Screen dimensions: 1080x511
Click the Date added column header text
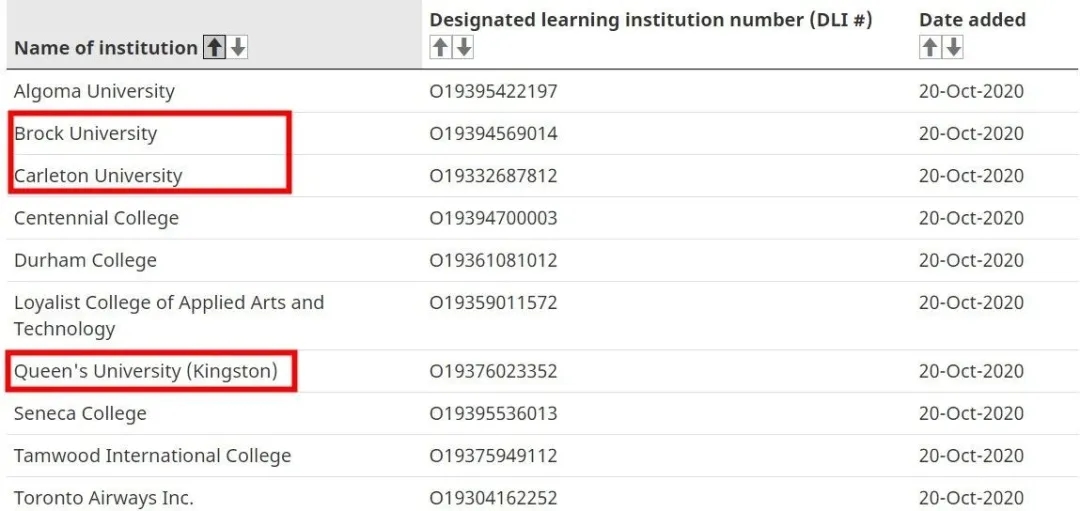972,19
